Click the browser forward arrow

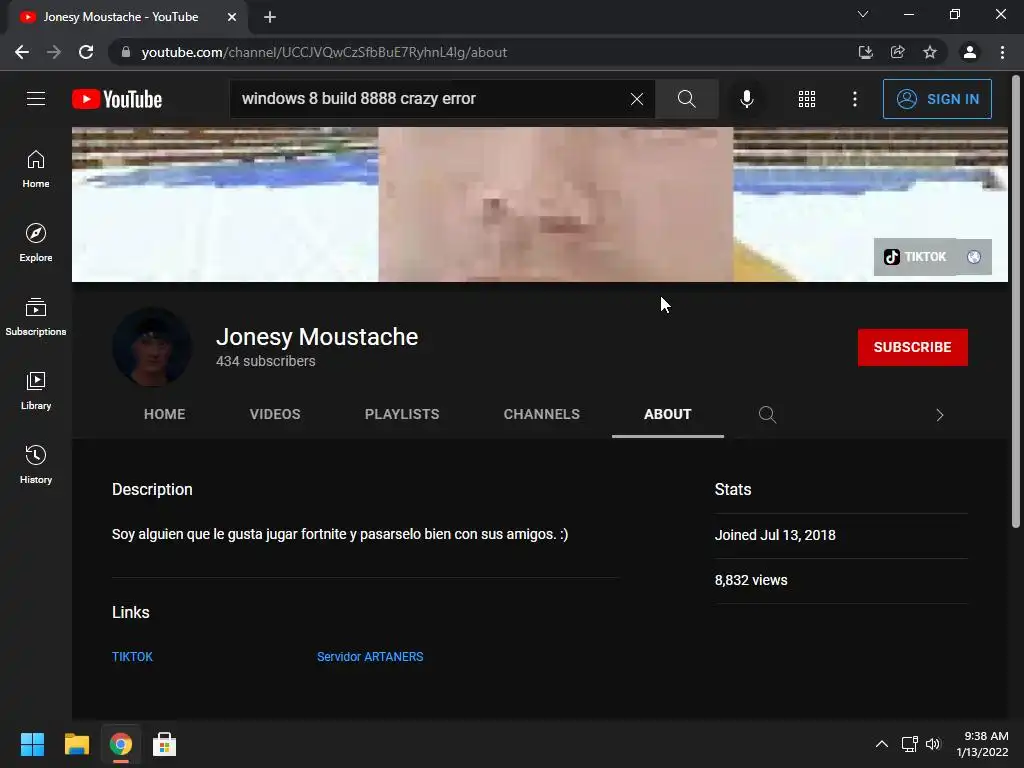point(54,52)
